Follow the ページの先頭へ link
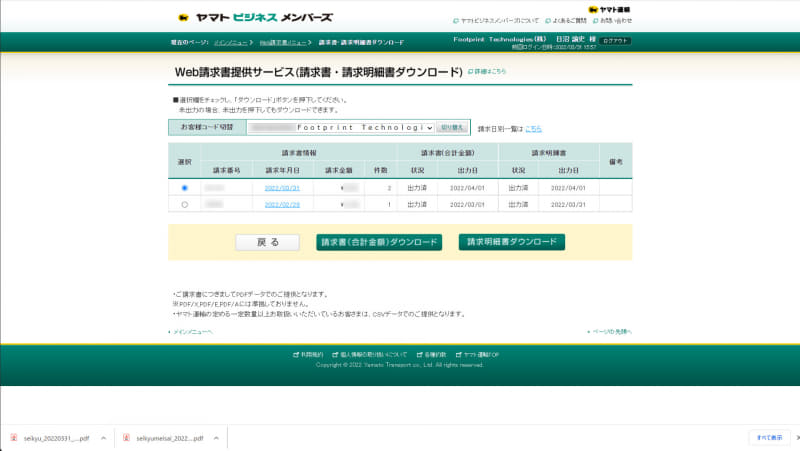The height and width of the screenshot is (451, 800). (x=610, y=332)
